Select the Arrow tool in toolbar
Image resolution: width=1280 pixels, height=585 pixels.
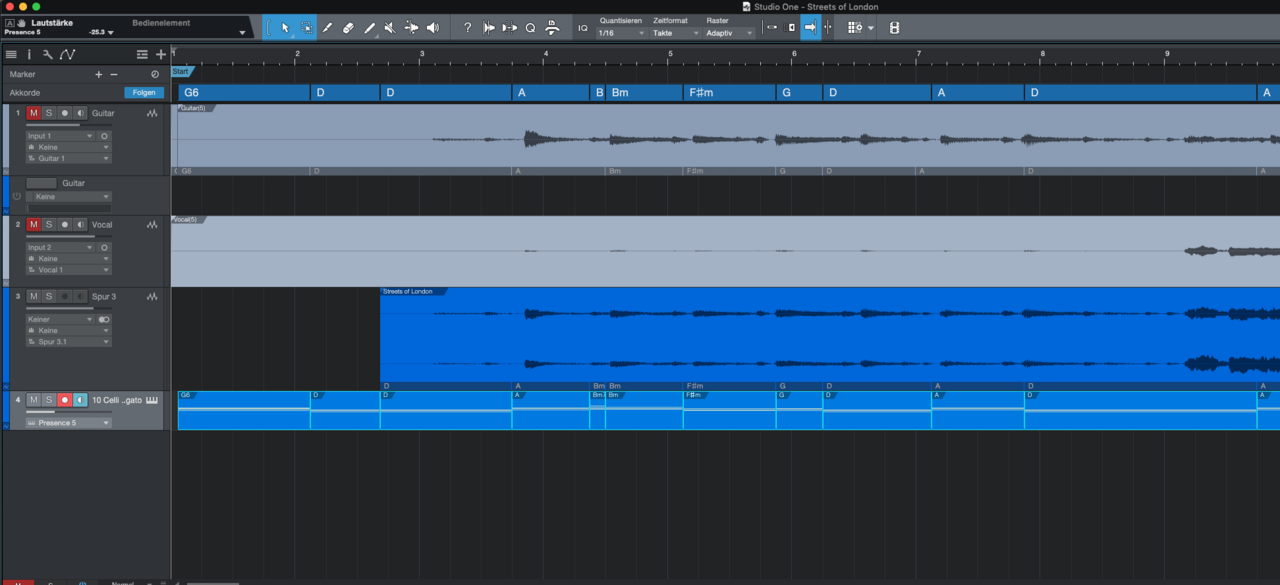coord(285,28)
